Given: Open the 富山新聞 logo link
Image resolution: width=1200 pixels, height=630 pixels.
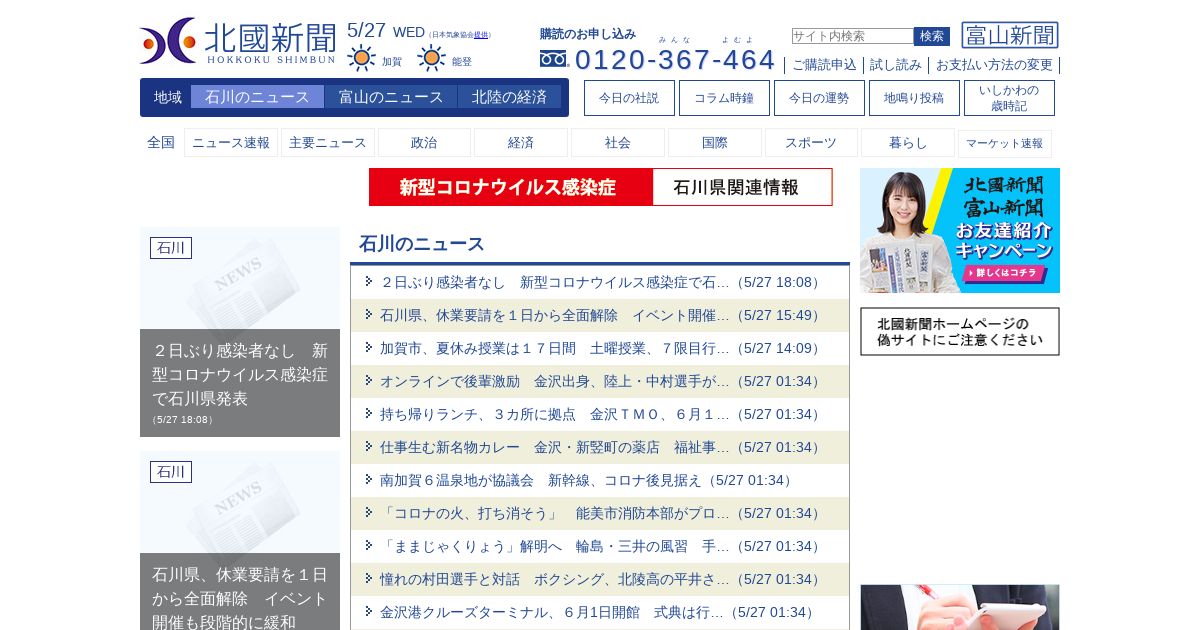Looking at the screenshot, I should [1010, 35].
